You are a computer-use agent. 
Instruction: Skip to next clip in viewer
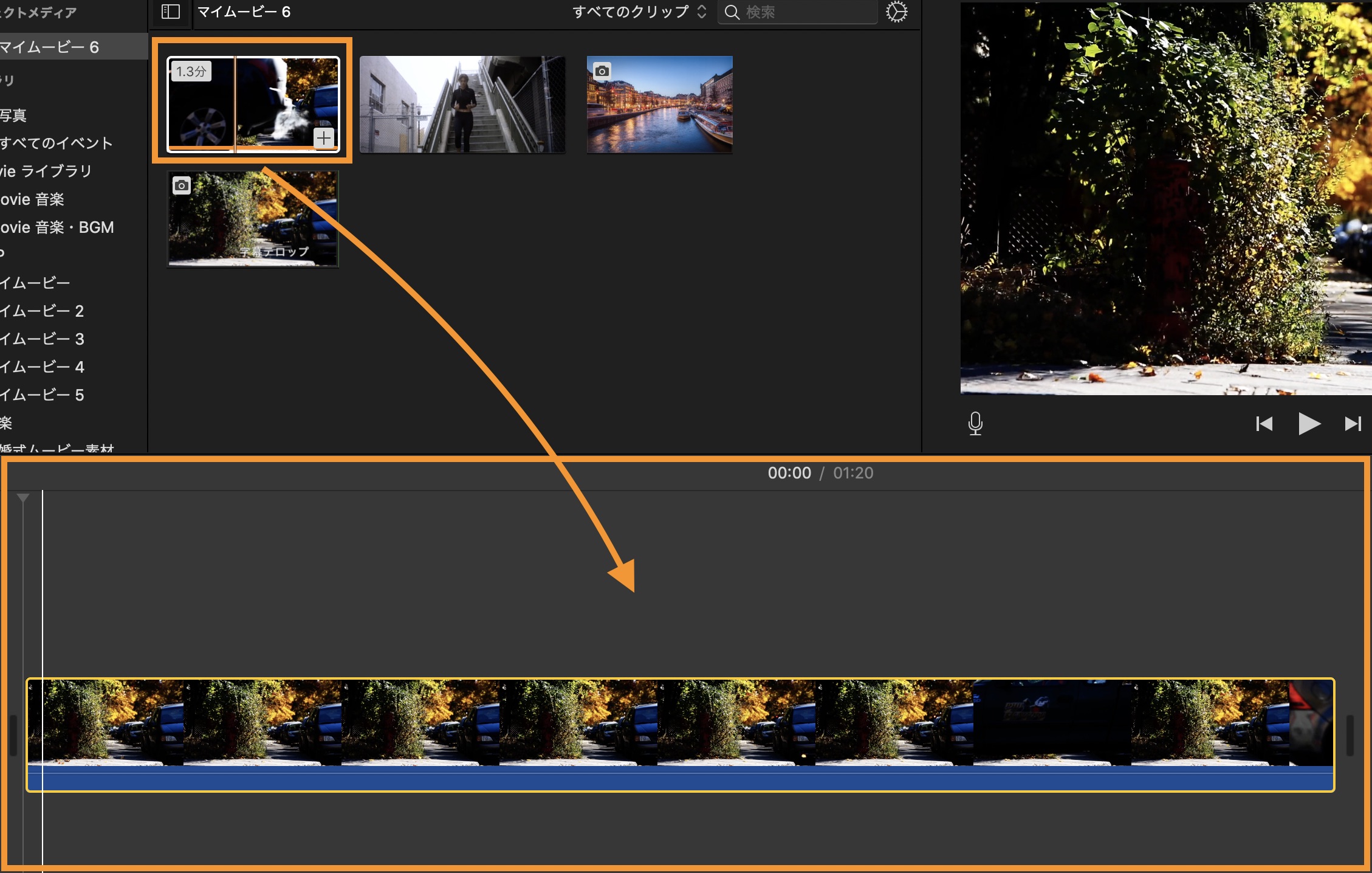click(x=1353, y=424)
